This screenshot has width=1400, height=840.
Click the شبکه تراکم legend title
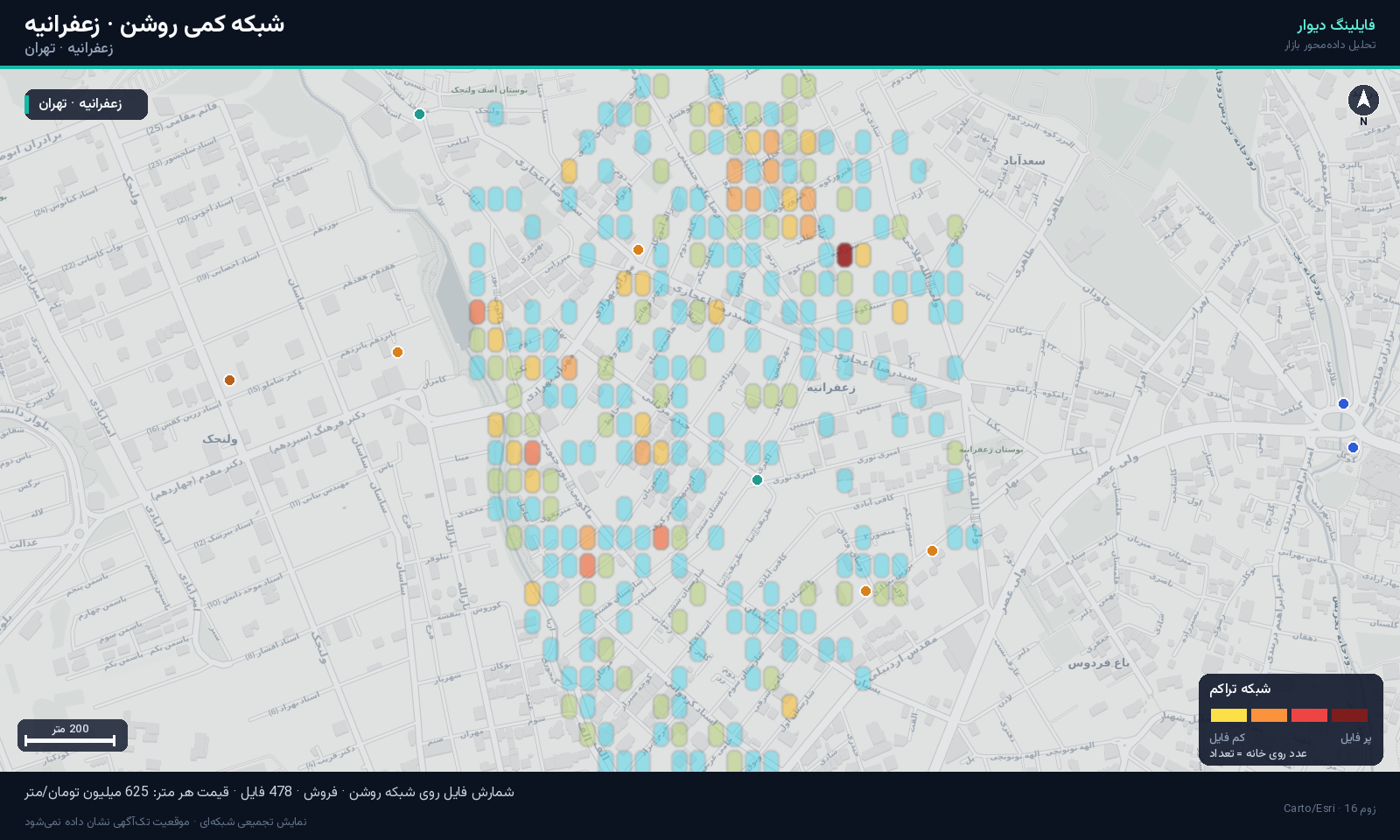1240,689
